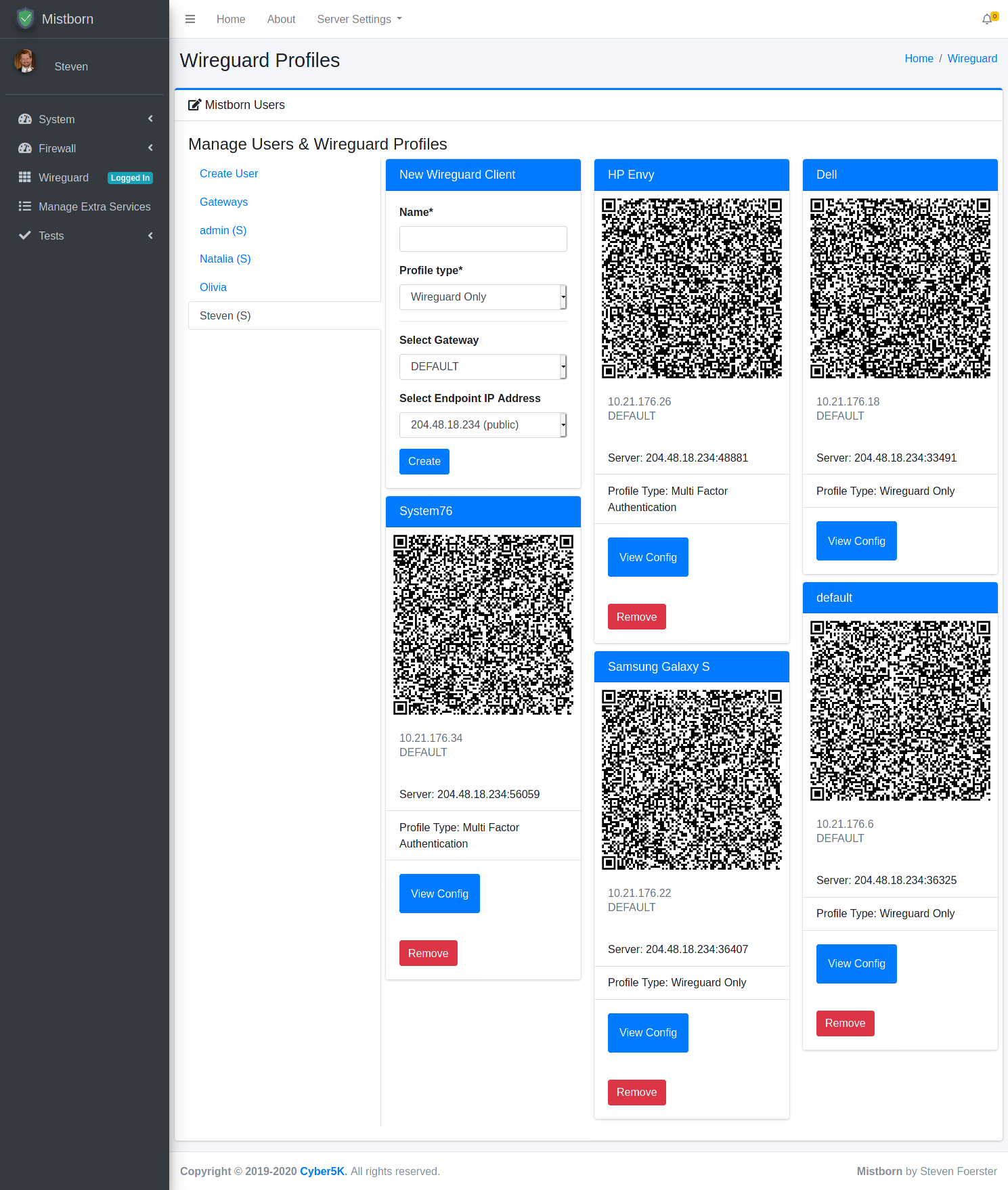The height and width of the screenshot is (1190, 1008).
Task: Click System76 server 204.48.18.234:56059 text
Action: pos(469,795)
